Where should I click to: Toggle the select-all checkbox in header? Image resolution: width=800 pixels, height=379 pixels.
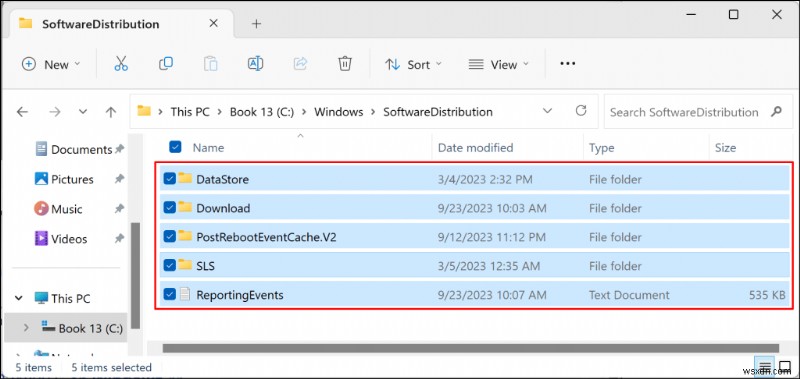click(175, 147)
